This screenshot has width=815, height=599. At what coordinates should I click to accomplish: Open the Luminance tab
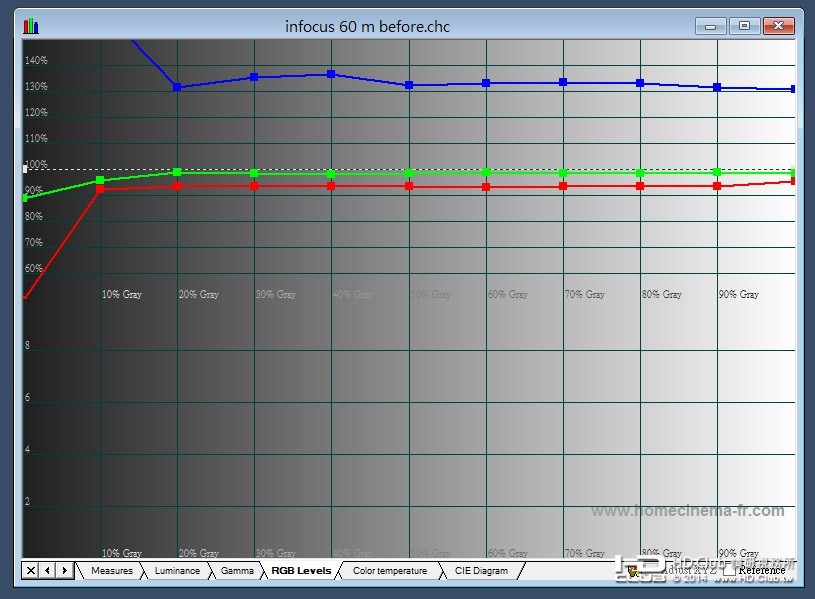click(x=177, y=570)
